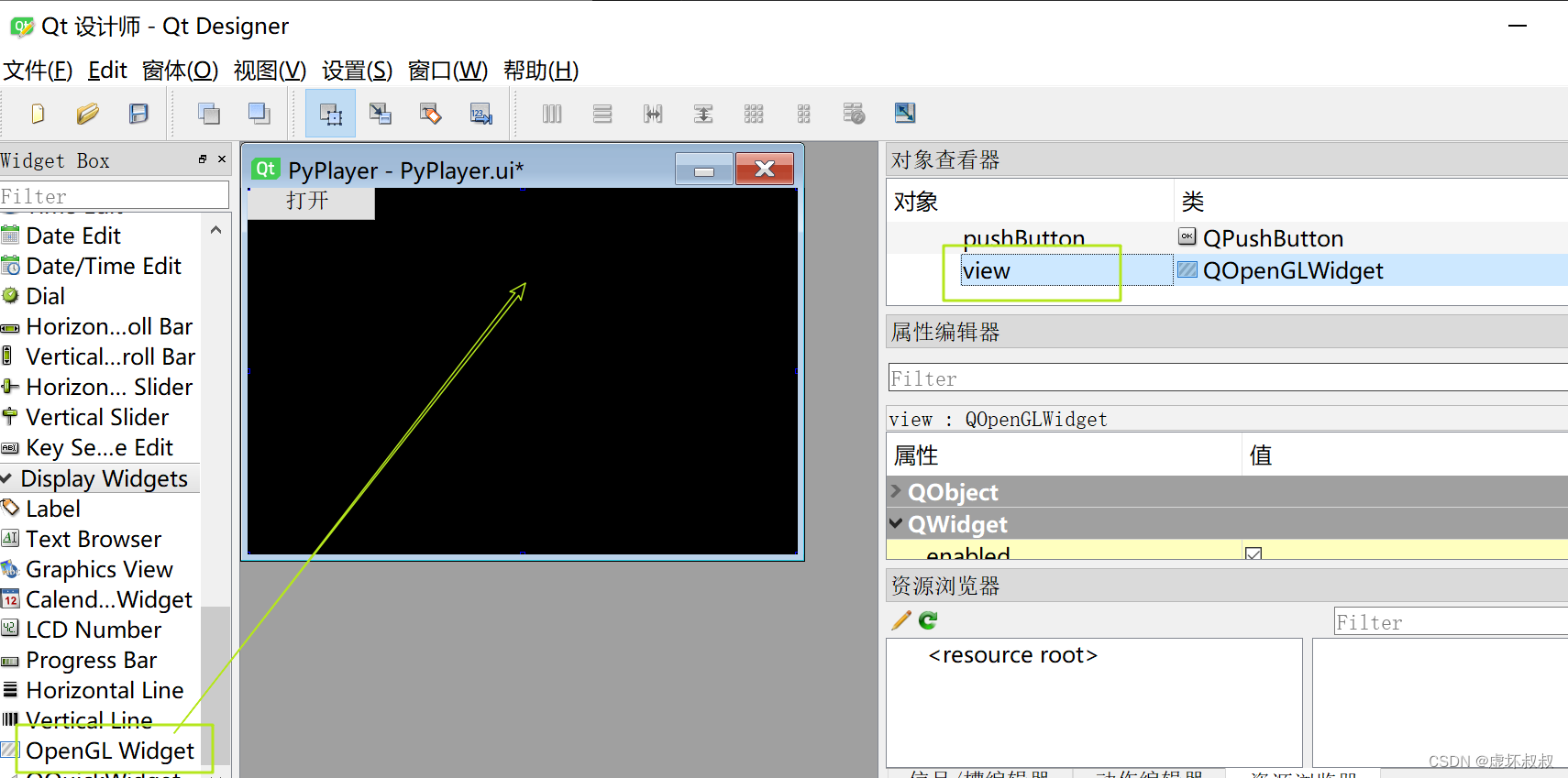
Task: Click the resource browser Filter field
Action: pos(1451,621)
